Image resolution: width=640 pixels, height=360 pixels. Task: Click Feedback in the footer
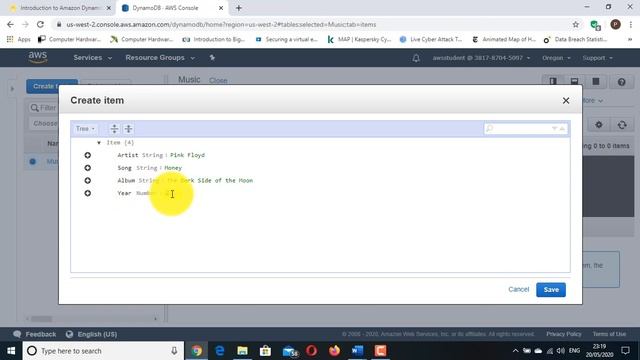click(35, 334)
